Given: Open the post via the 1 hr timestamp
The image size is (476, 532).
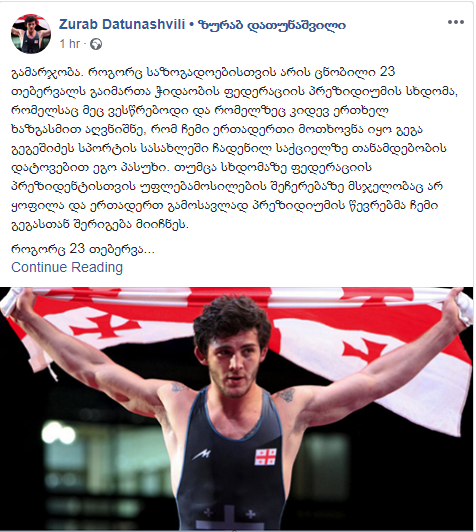Looking at the screenshot, I should coord(70,44).
